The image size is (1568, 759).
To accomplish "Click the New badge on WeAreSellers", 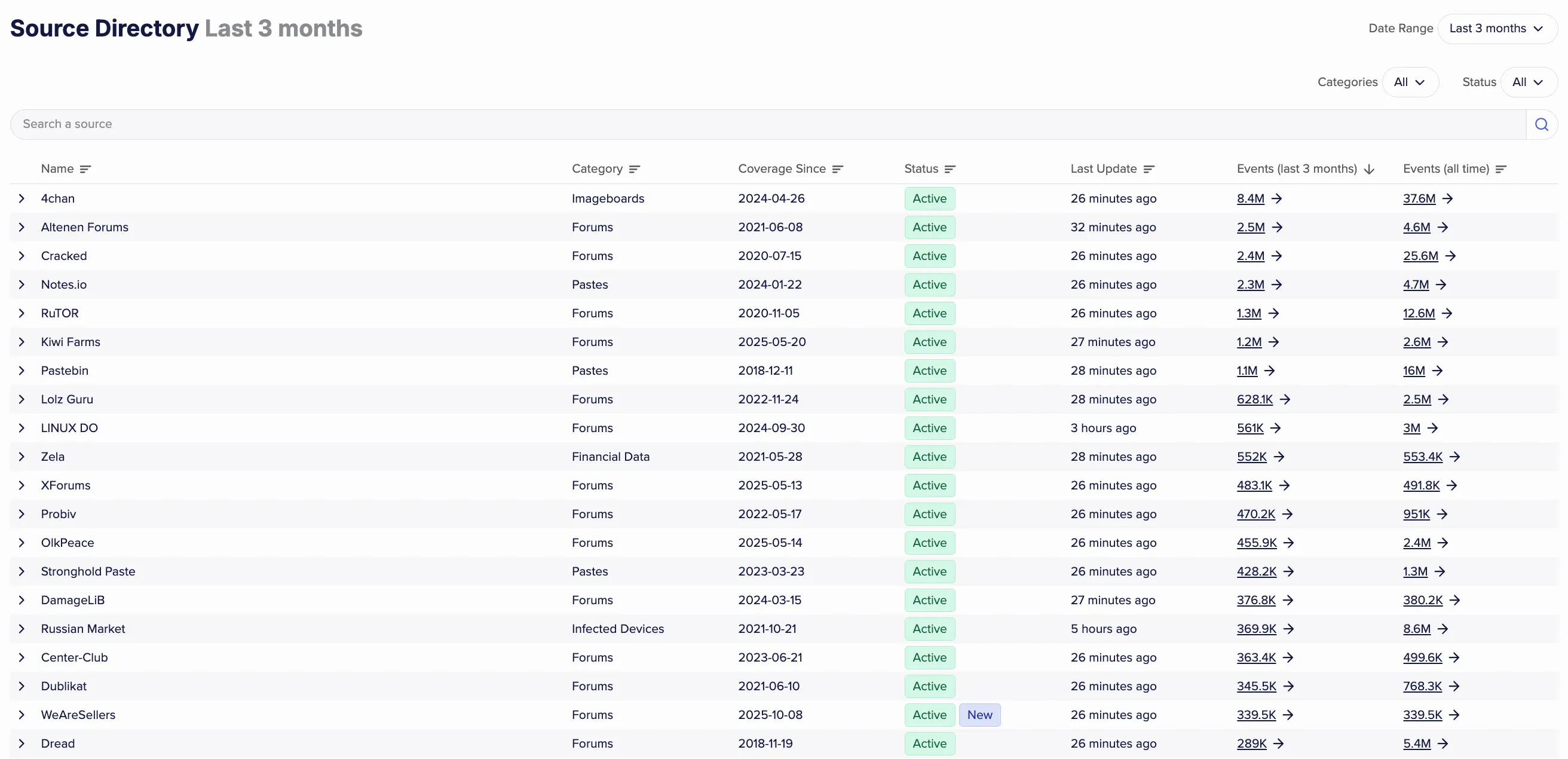I will 979,715.
